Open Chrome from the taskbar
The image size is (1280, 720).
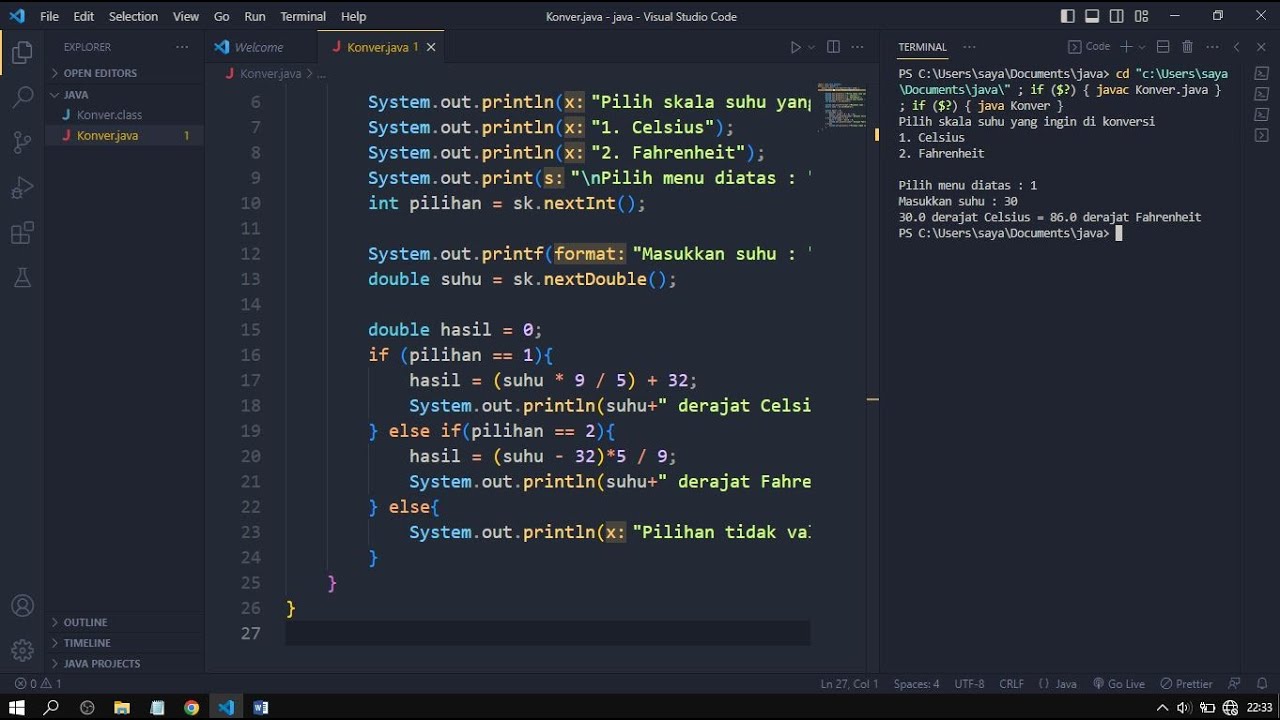(191, 707)
